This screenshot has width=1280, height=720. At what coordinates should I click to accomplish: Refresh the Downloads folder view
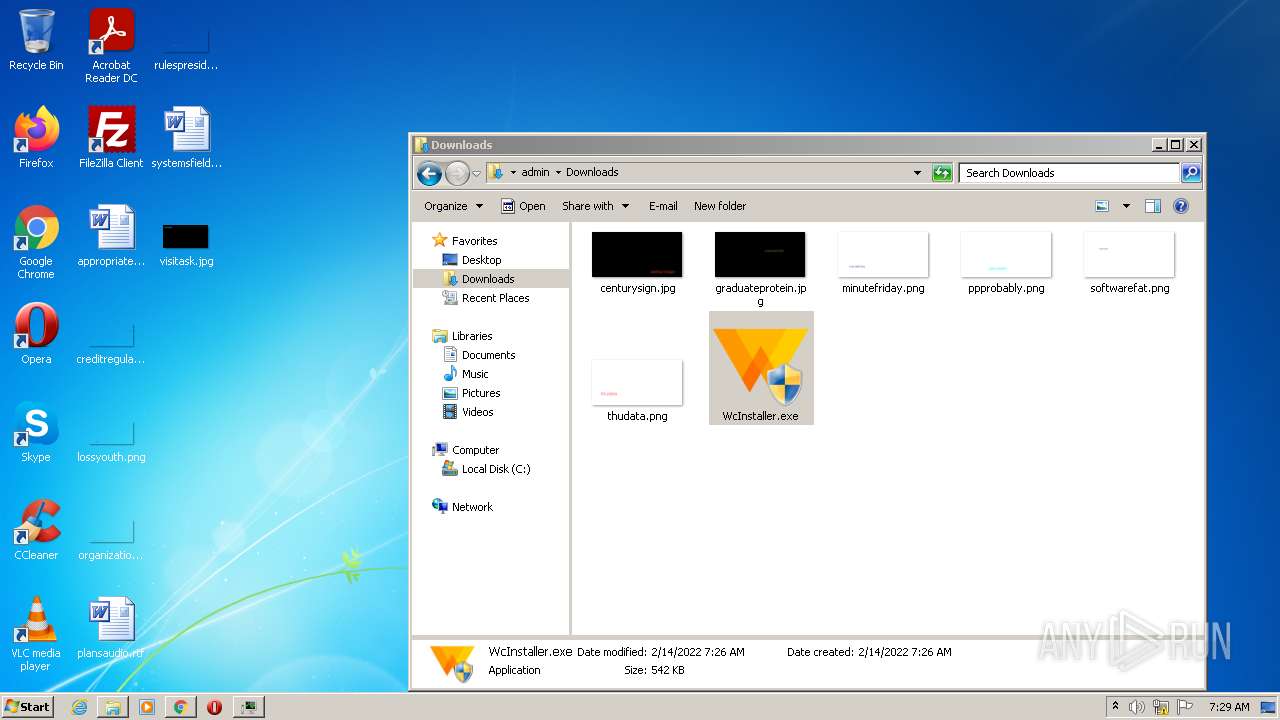[x=942, y=173]
